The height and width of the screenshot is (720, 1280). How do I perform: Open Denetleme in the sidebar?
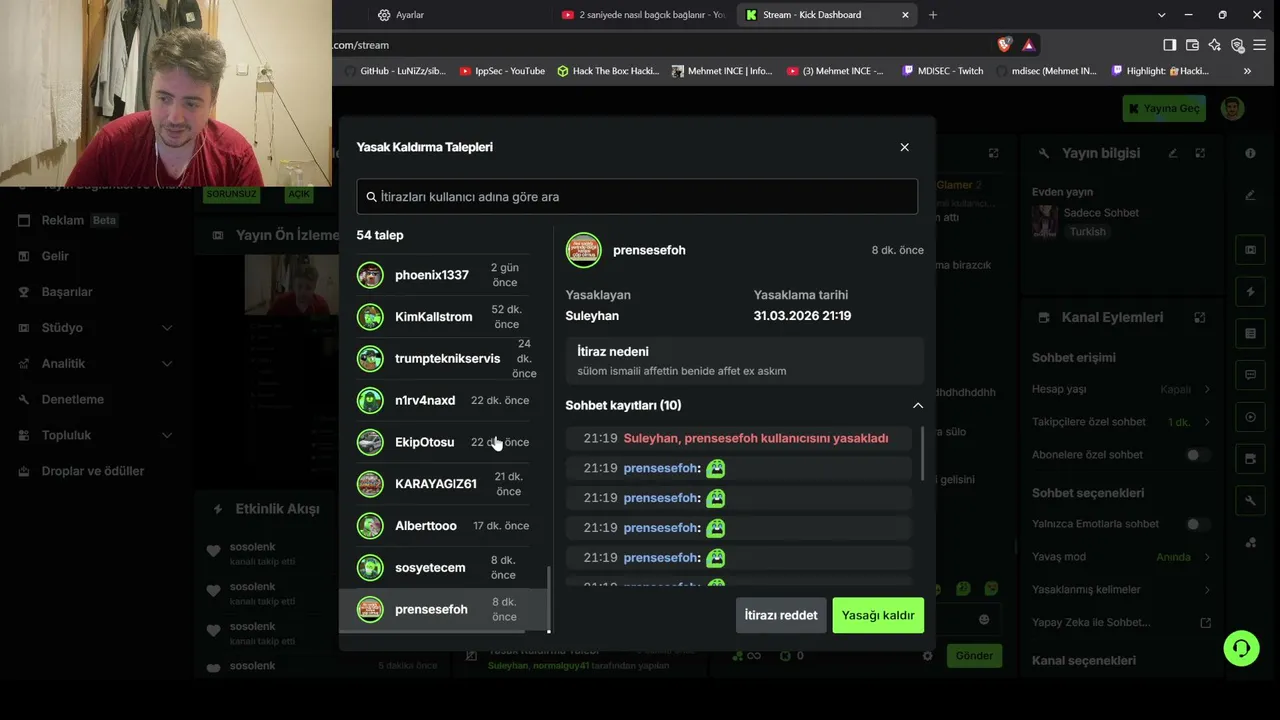click(x=73, y=400)
